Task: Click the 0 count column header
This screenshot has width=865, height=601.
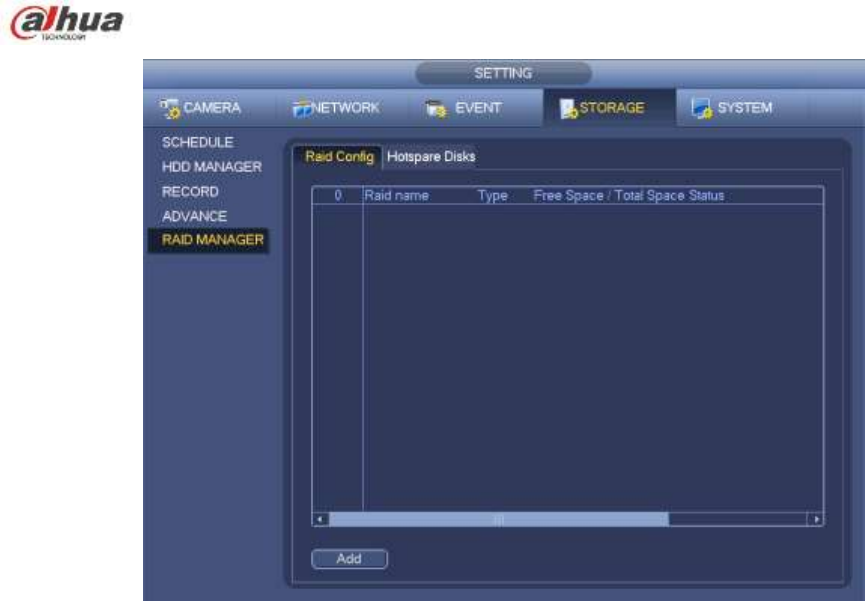Action: (x=338, y=195)
